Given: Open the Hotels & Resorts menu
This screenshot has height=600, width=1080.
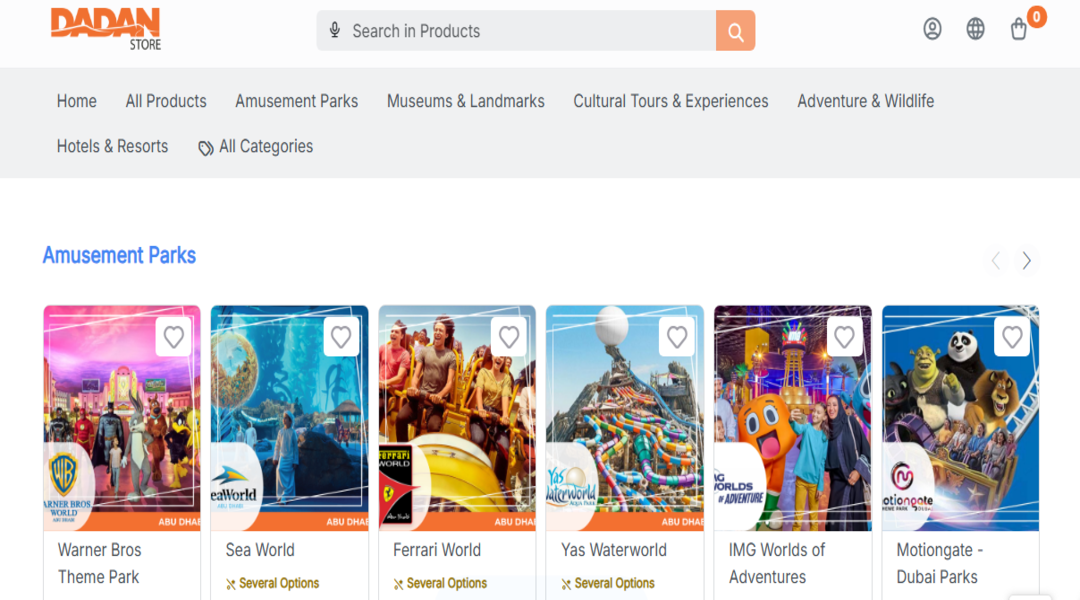Looking at the screenshot, I should pos(112,146).
